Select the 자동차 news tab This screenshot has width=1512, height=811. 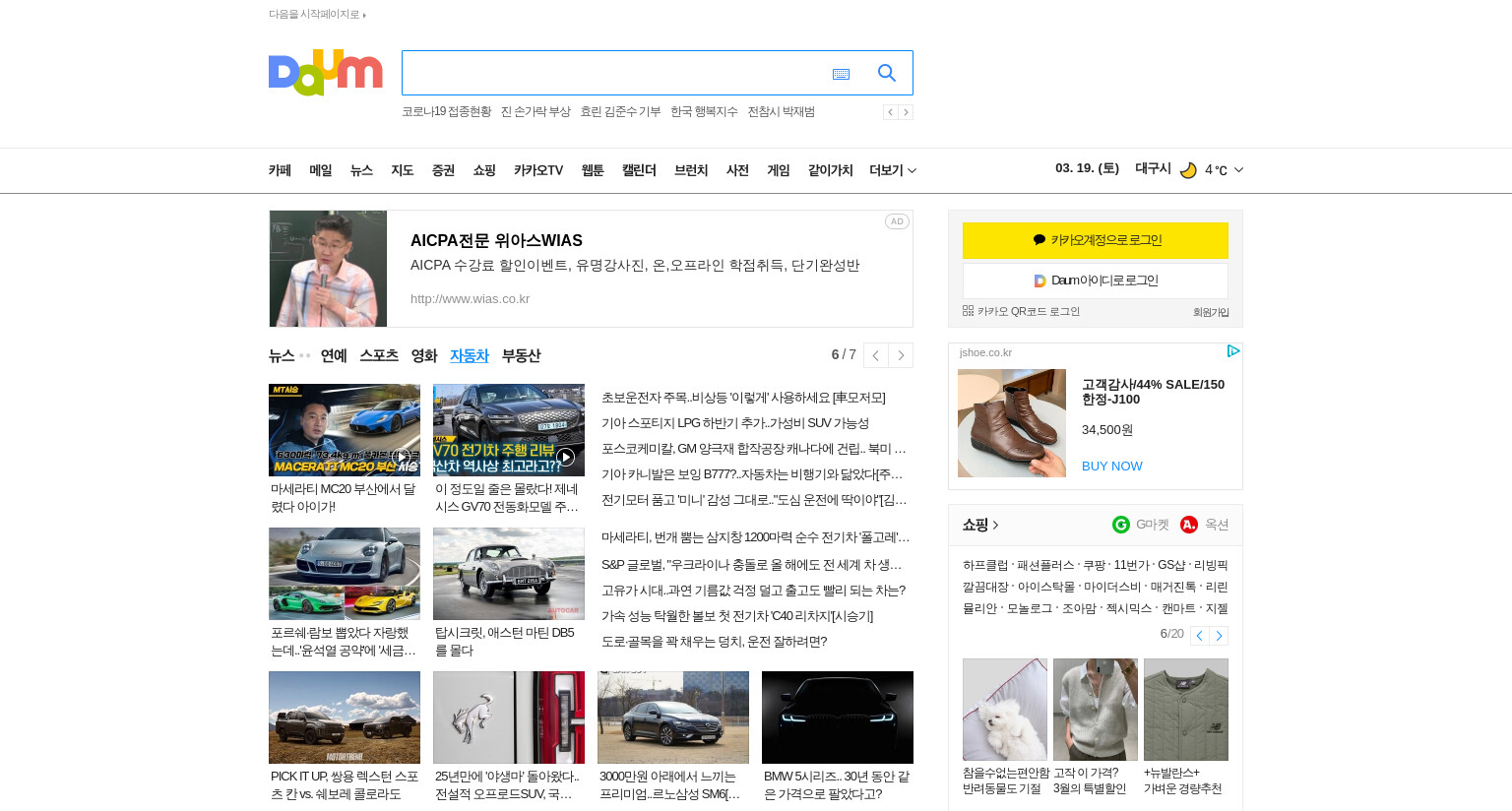[470, 355]
